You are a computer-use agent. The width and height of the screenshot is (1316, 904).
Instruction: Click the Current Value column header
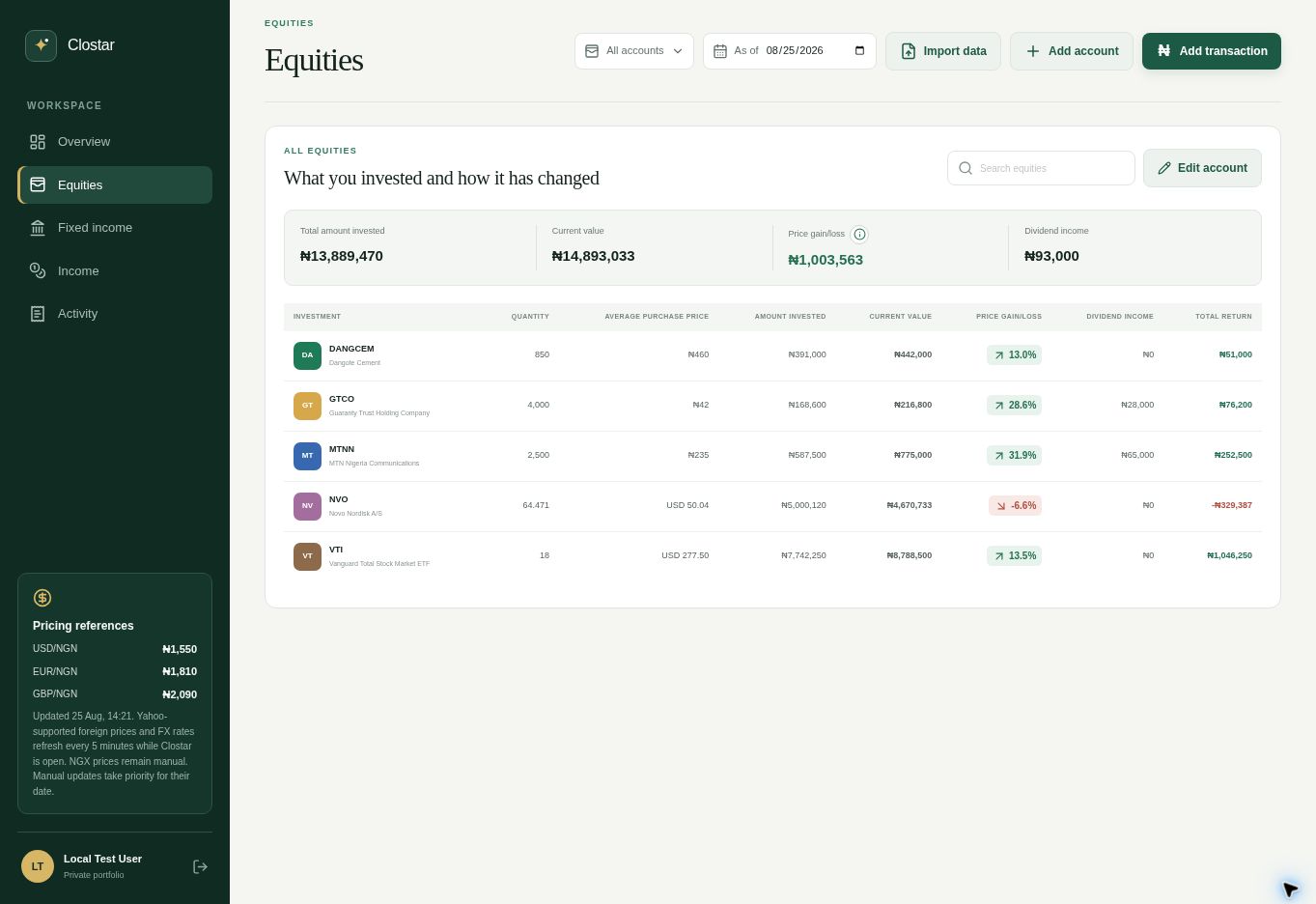pos(900,317)
